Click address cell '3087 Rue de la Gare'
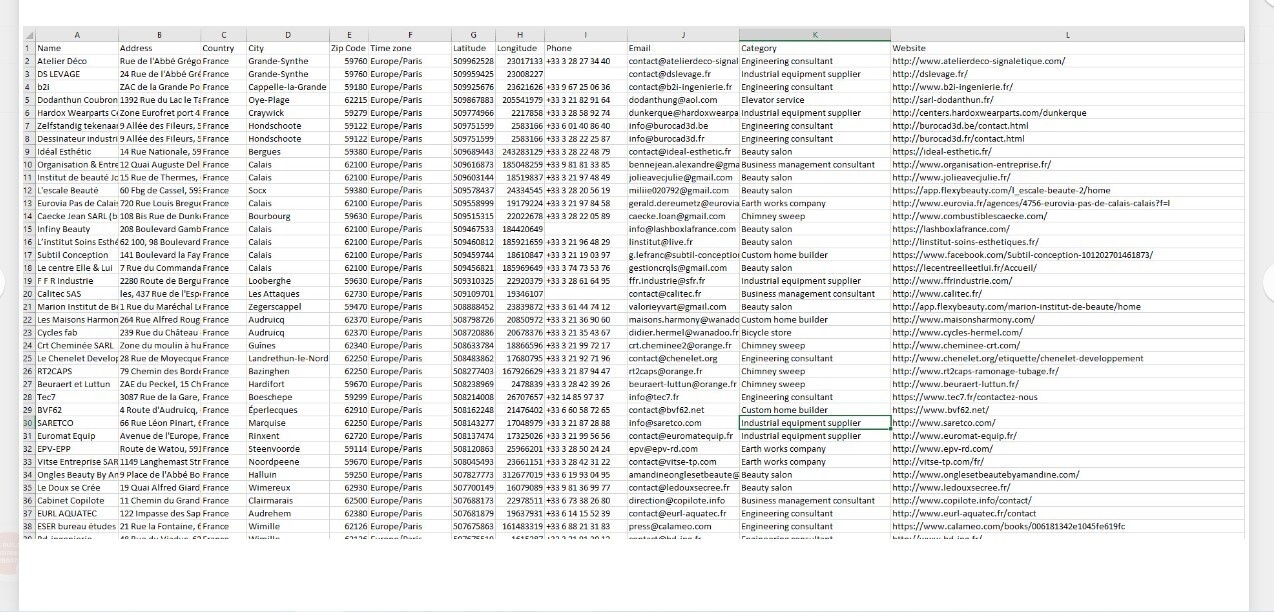 159,397
